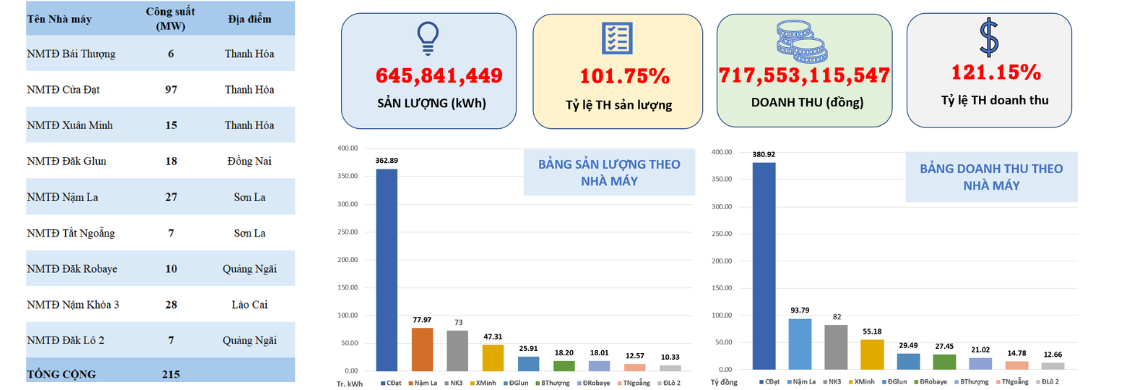Select the 717,553,115,547 revenue value
This screenshot has height=390, width=1130.
coord(804,75)
